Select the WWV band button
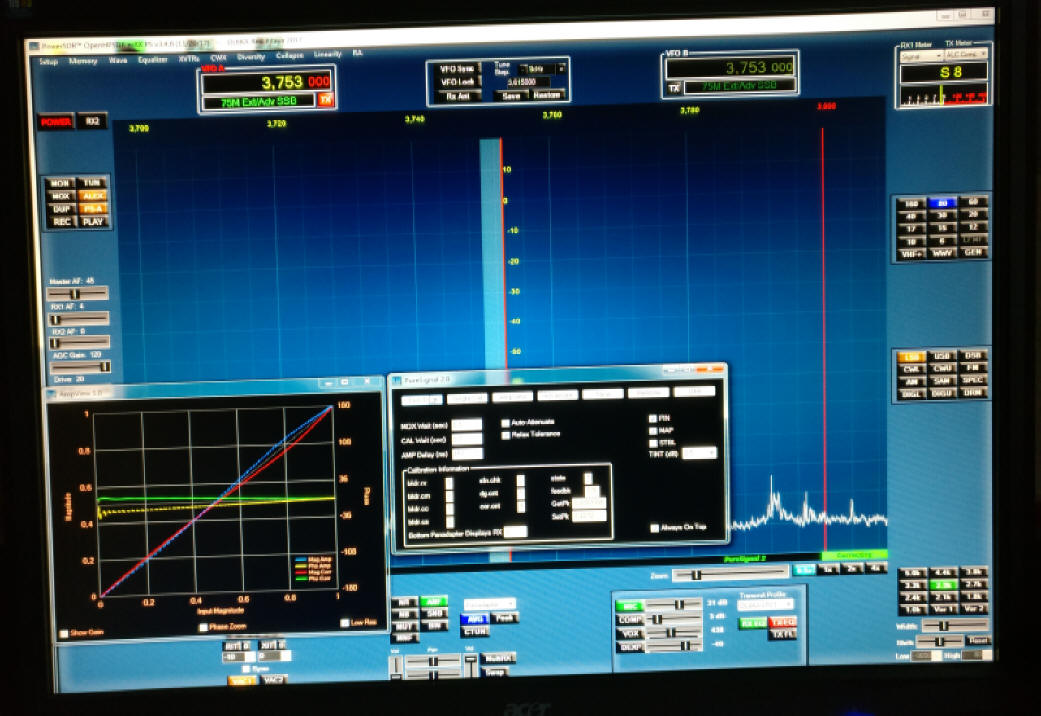The image size is (1041, 716). pos(943,253)
